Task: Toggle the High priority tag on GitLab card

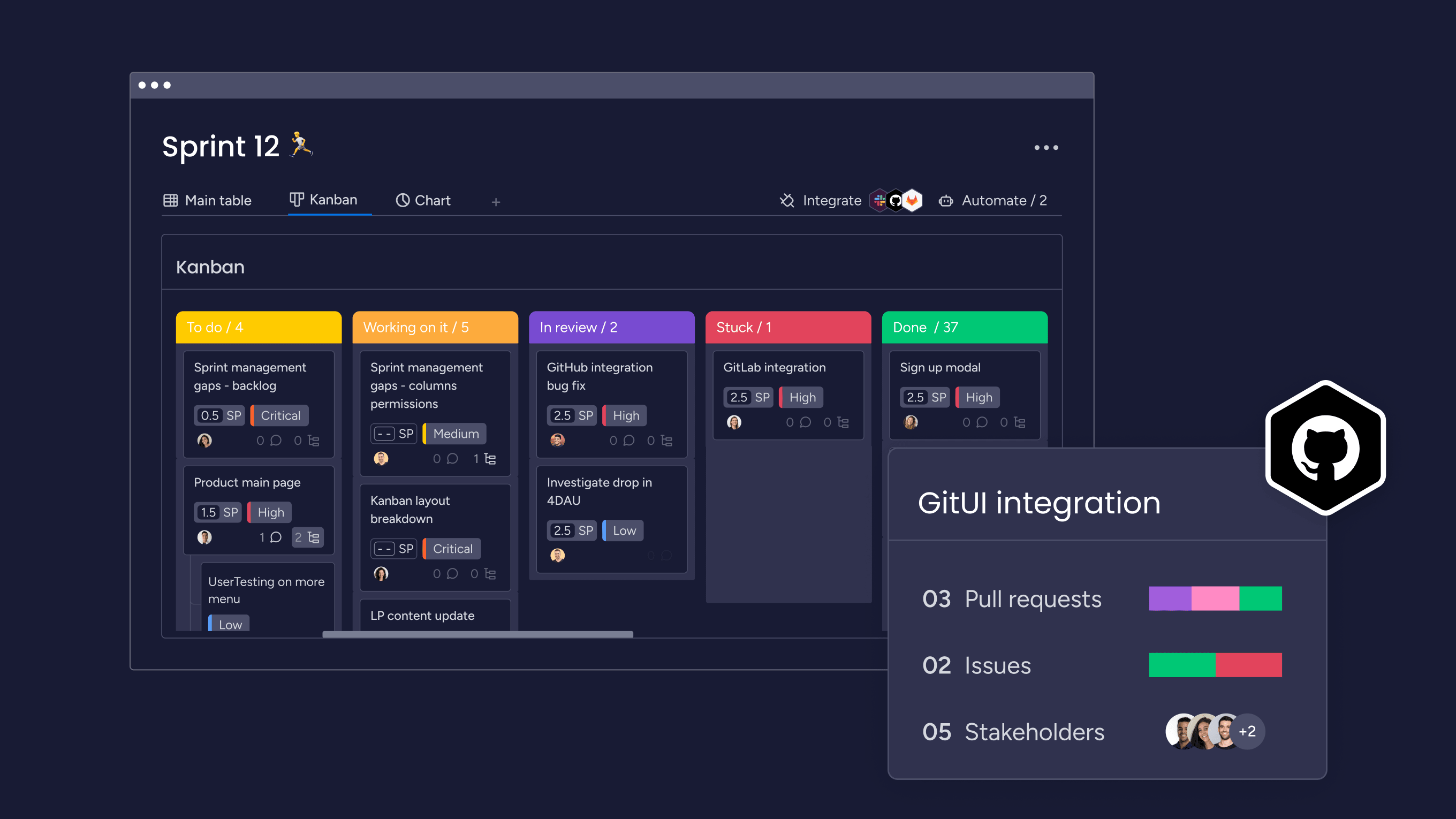Action: click(801, 397)
